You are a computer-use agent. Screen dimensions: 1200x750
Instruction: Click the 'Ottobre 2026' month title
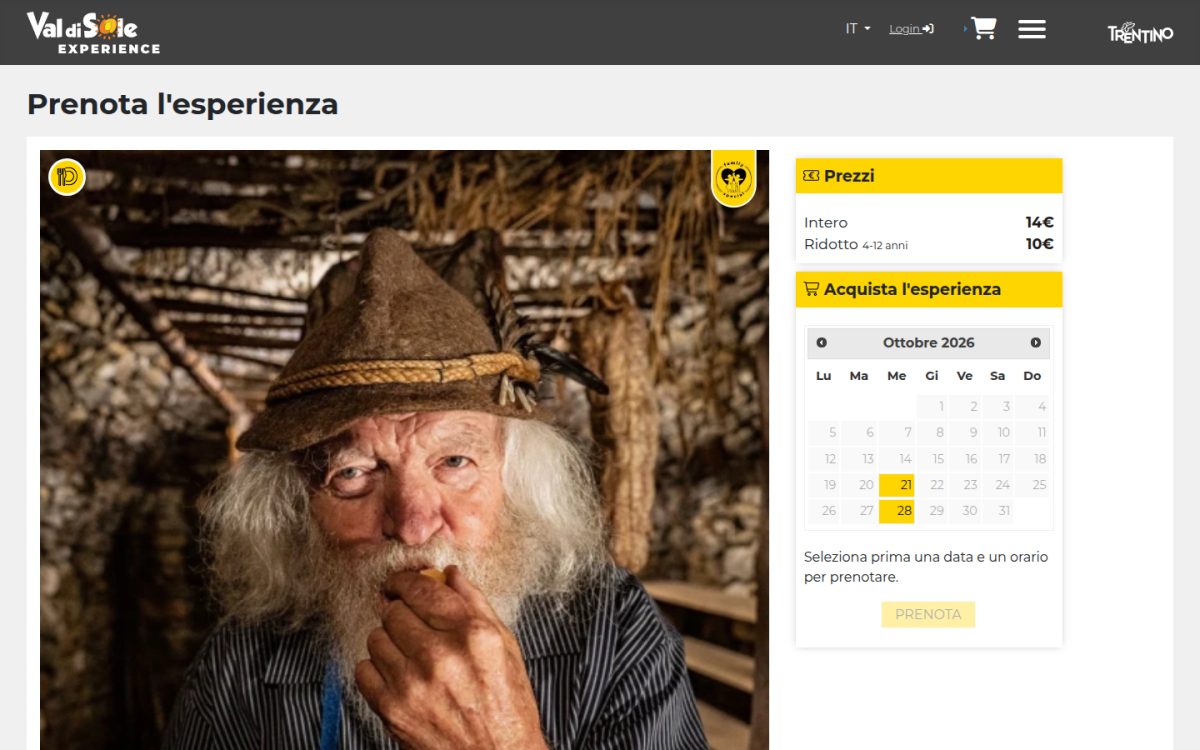click(x=929, y=343)
